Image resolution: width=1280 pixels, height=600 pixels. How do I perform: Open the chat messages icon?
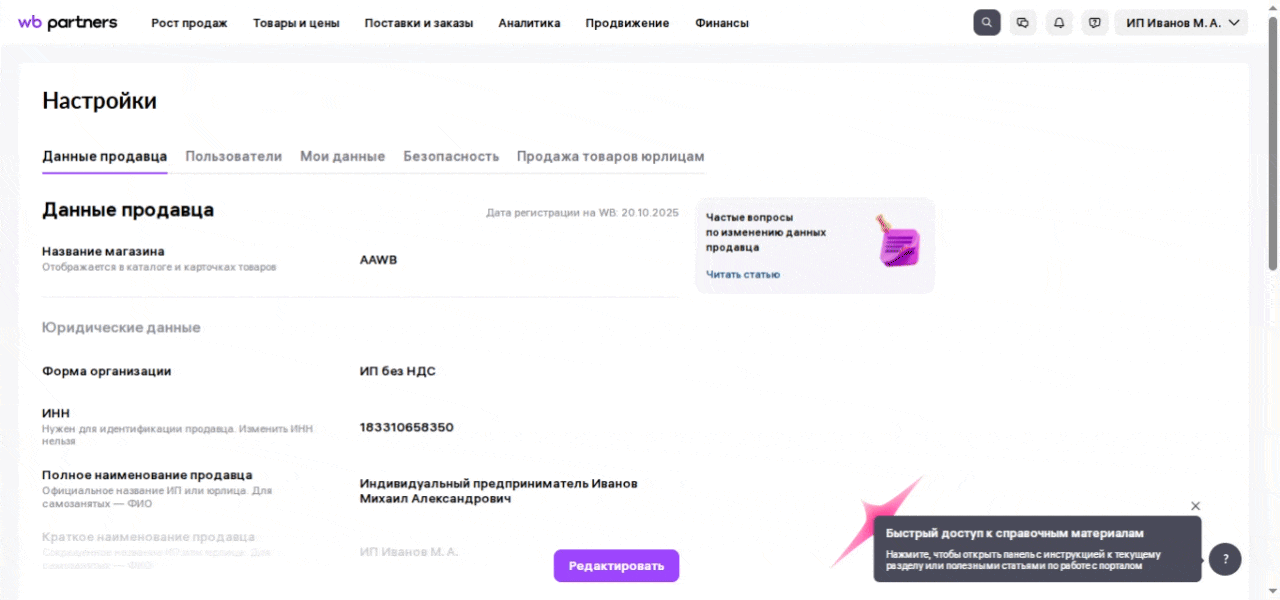(1023, 23)
